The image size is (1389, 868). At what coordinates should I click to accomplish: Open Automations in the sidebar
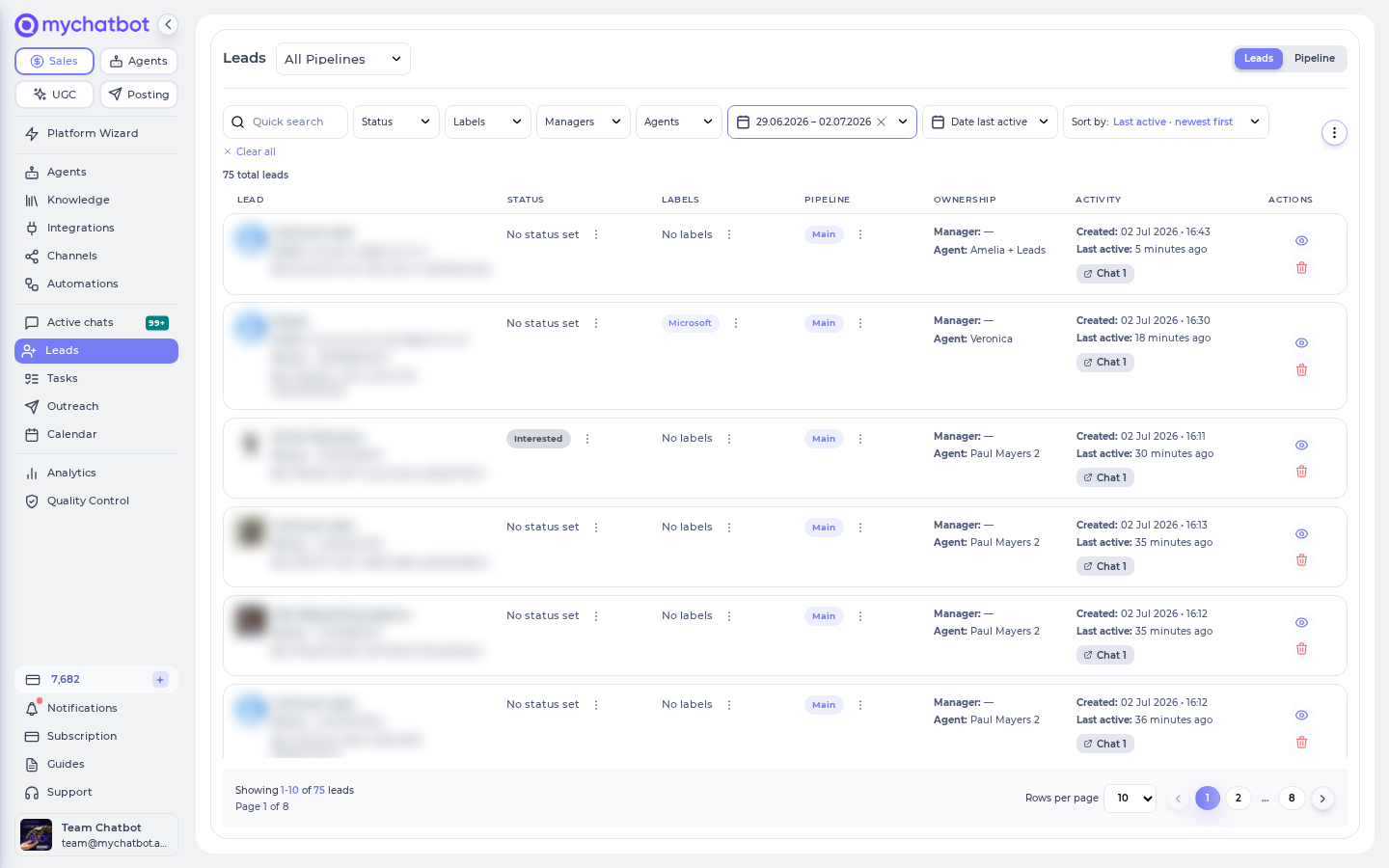96,285
